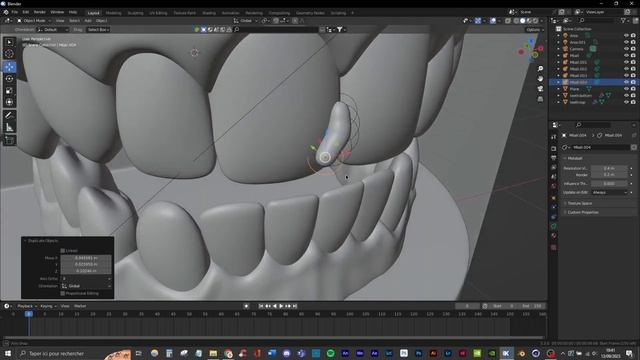This screenshot has width=640, height=360.
Task: Click the viewport pan hand icon
Action: (540, 78)
